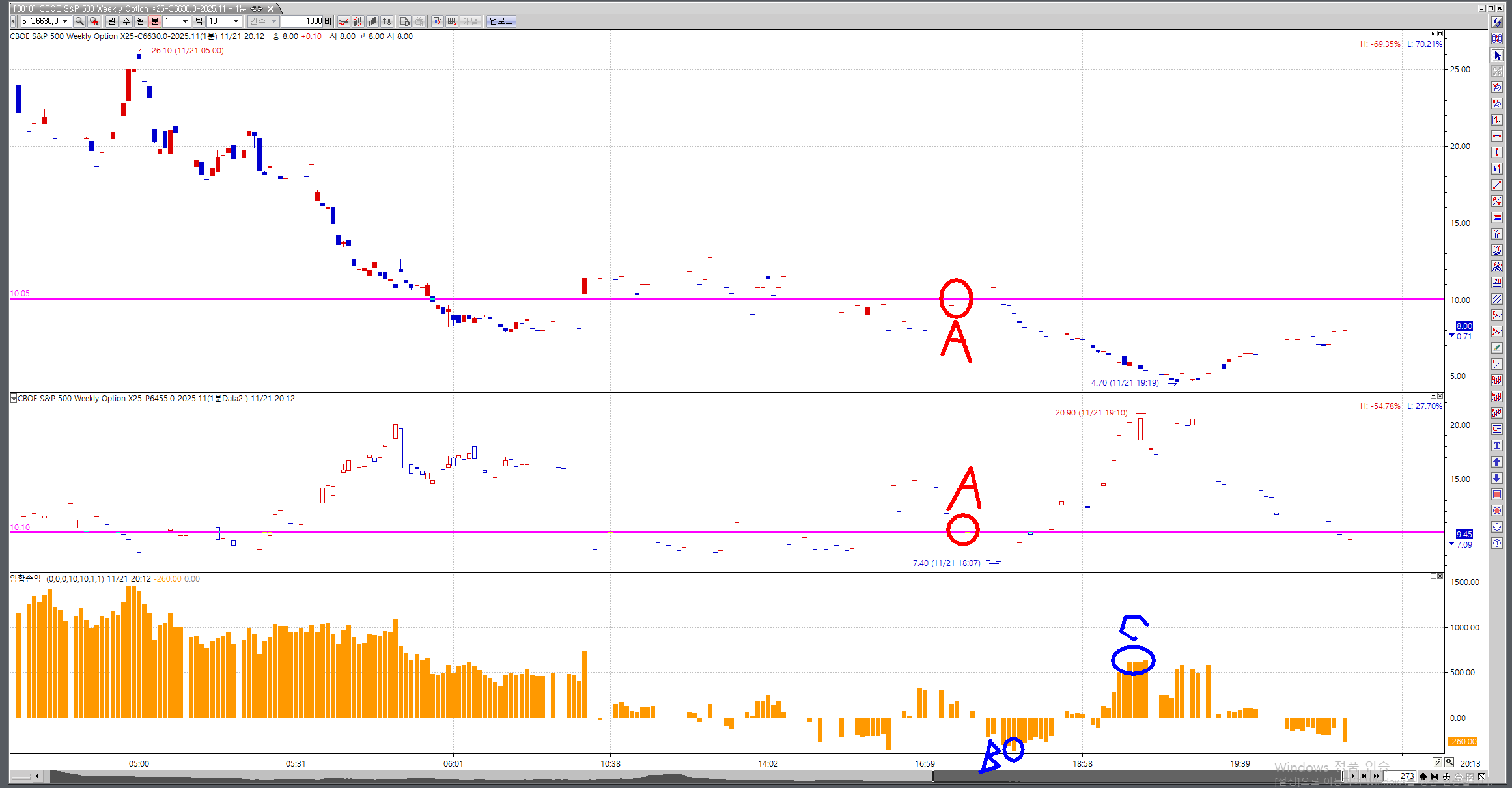1512x788 pixels.
Task: Open the minute interval dropdown showing 1
Action: tap(185, 21)
